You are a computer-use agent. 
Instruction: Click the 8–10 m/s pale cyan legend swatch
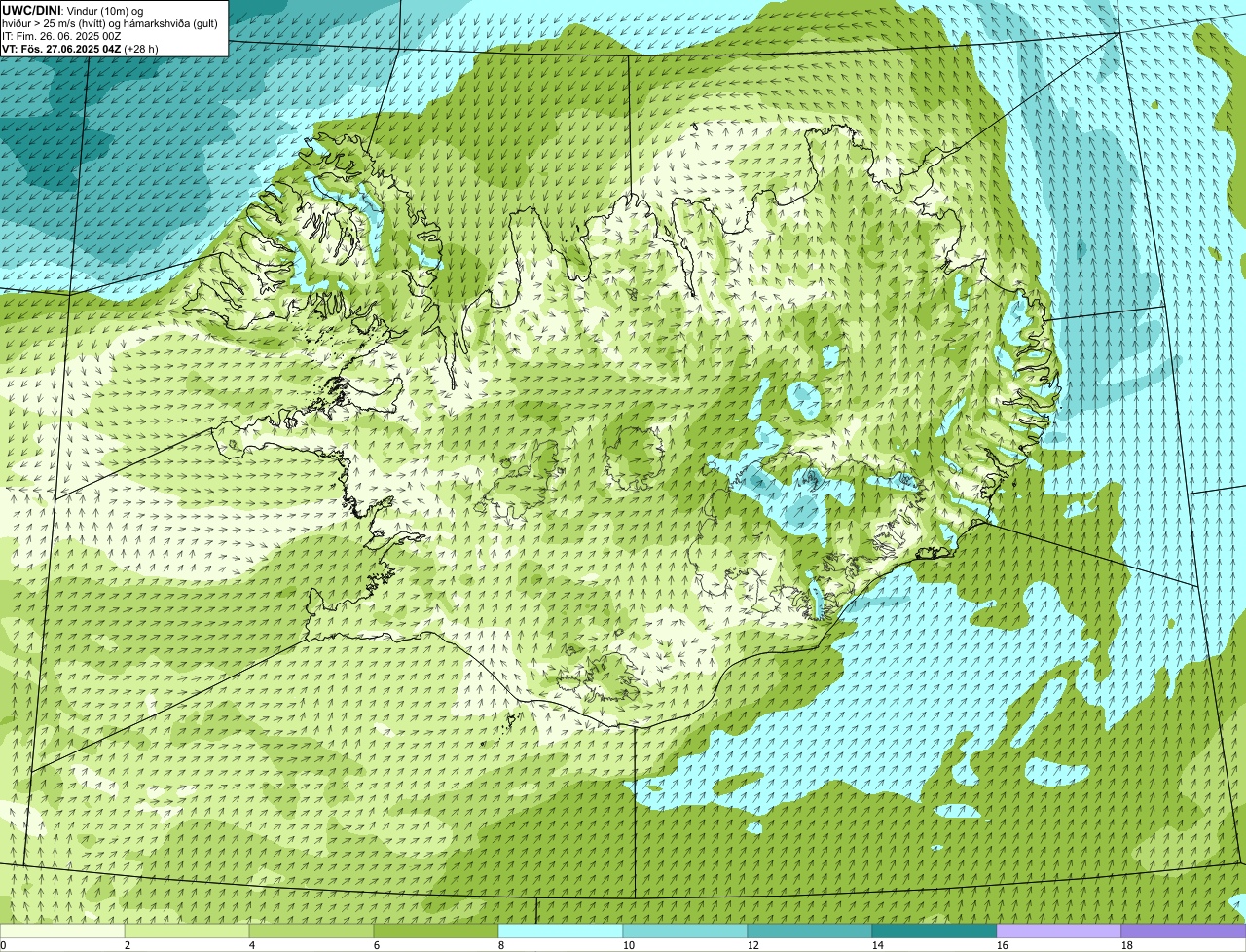point(561,931)
